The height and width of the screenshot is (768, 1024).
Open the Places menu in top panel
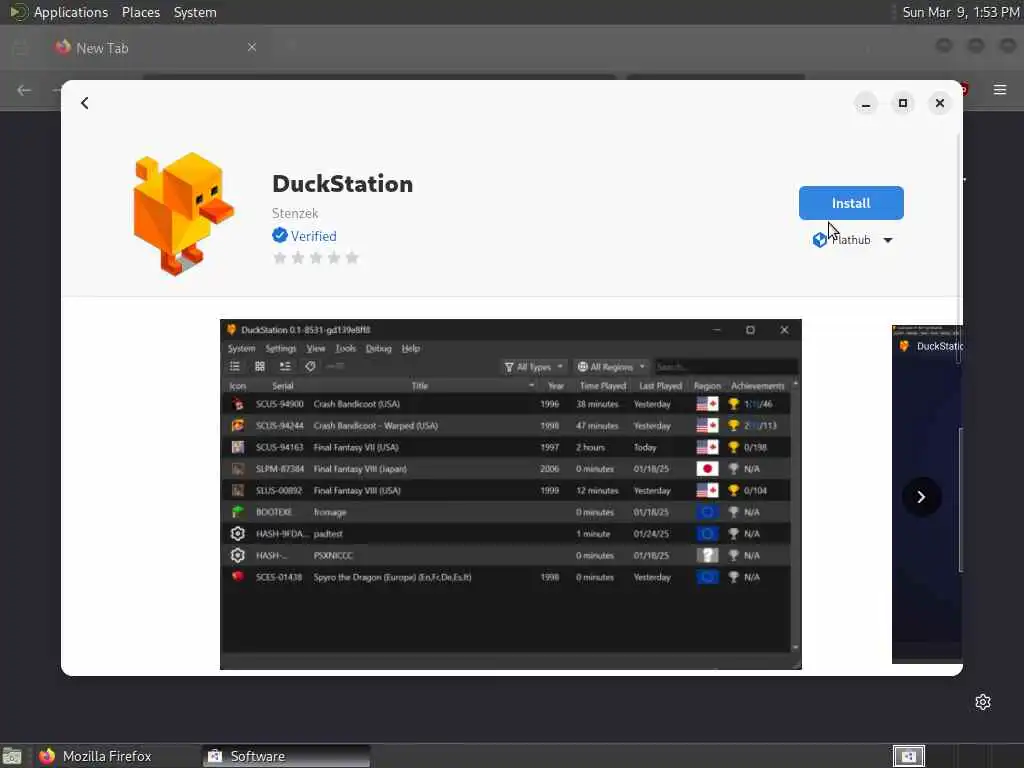[140, 12]
